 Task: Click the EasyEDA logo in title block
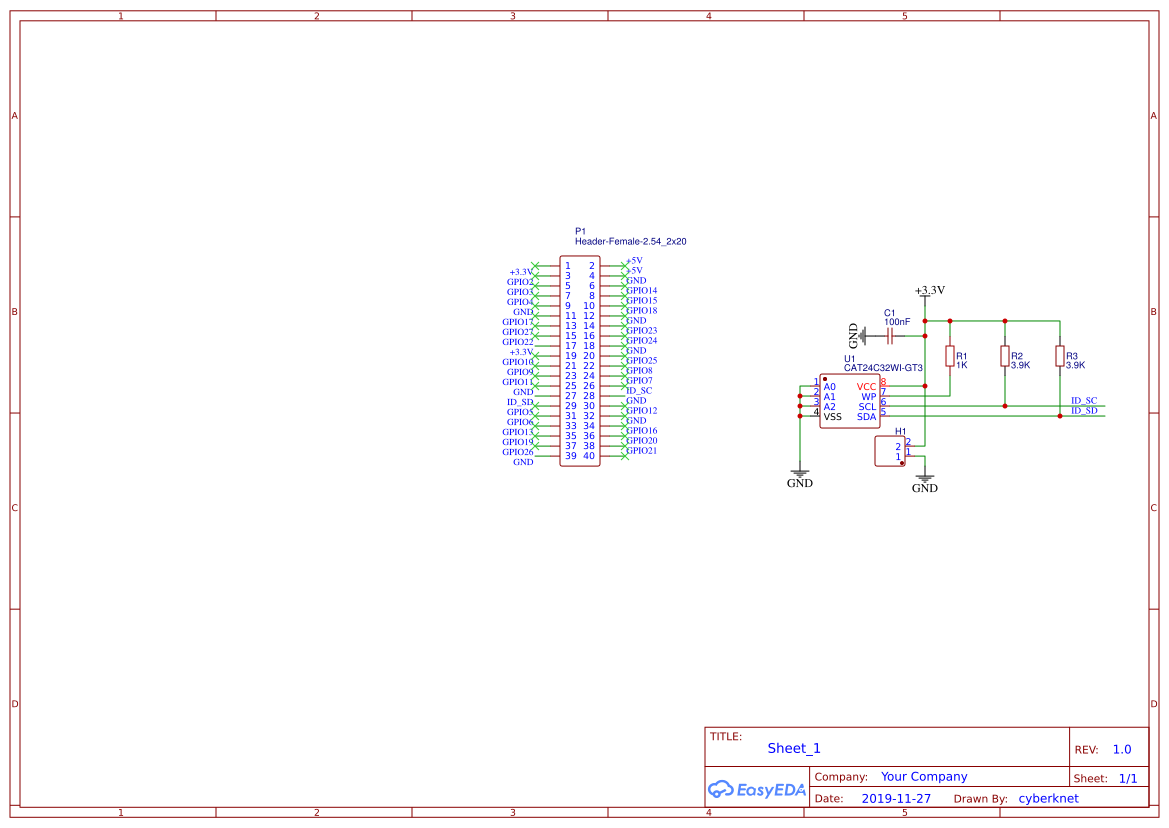(755, 790)
